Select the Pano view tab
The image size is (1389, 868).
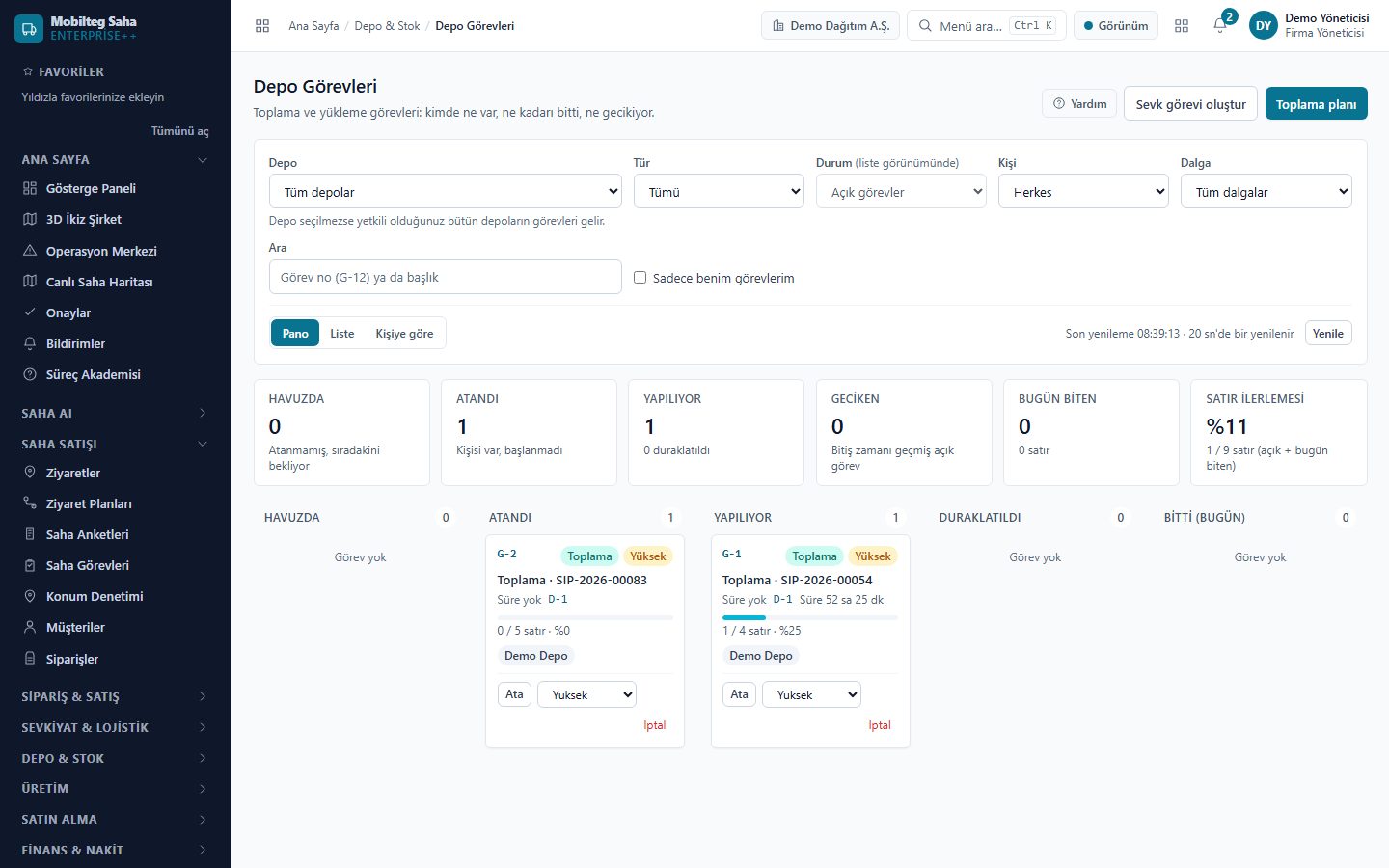pos(295,333)
